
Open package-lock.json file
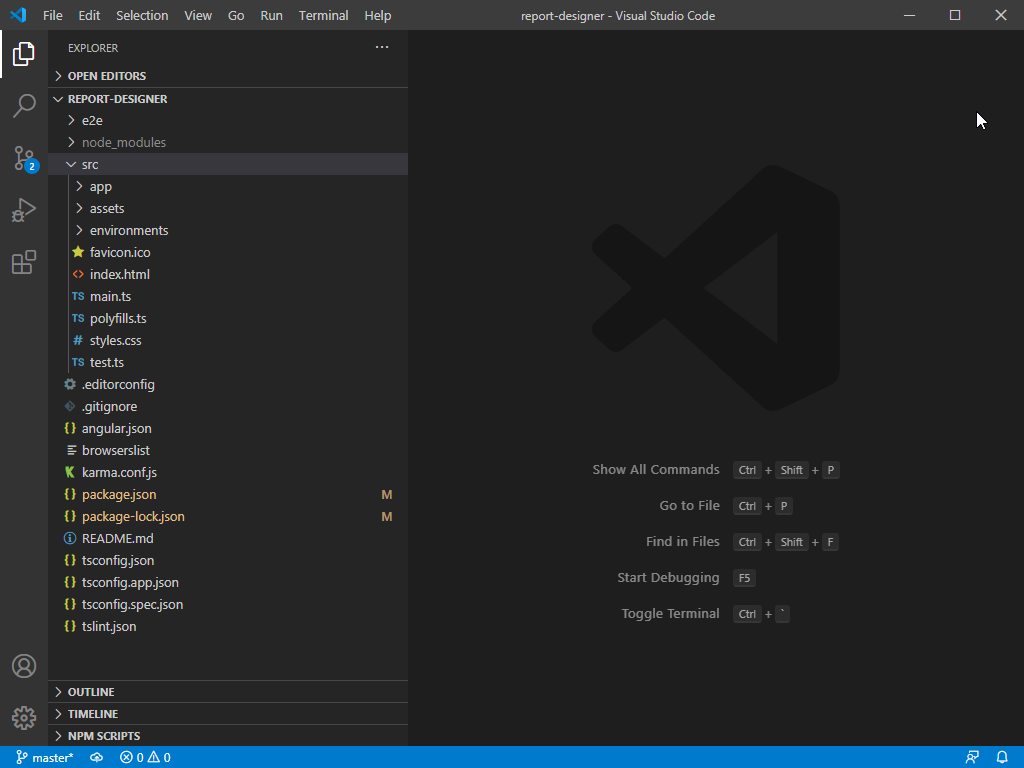pyautogui.click(x=228, y=516)
